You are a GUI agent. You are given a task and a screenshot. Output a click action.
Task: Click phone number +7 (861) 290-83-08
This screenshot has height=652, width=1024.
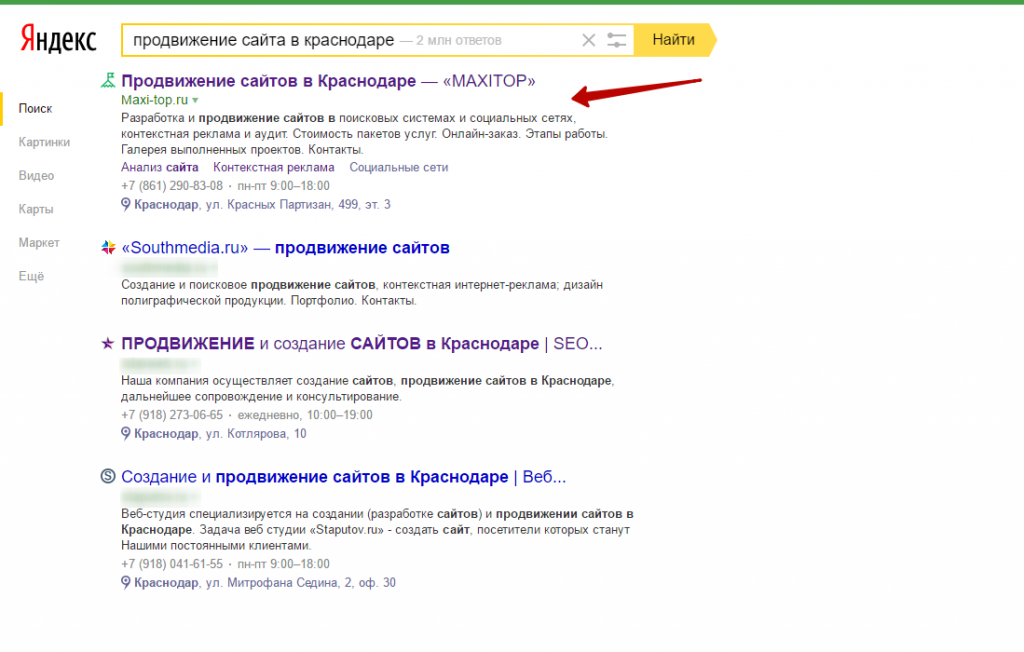pyautogui.click(x=172, y=186)
